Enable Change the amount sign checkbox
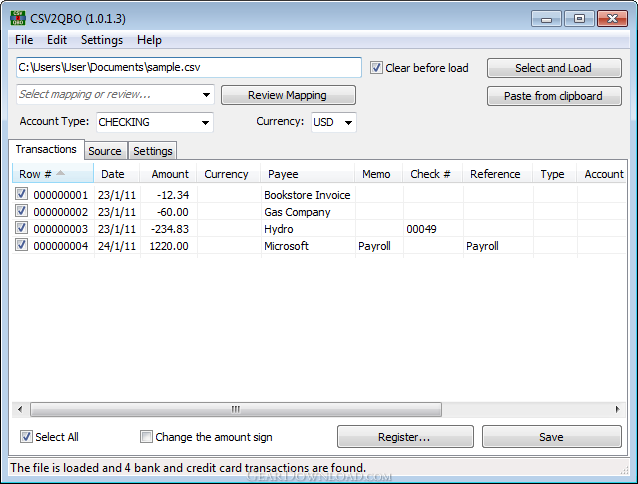Viewport: 638px width, 484px height. click(x=146, y=437)
